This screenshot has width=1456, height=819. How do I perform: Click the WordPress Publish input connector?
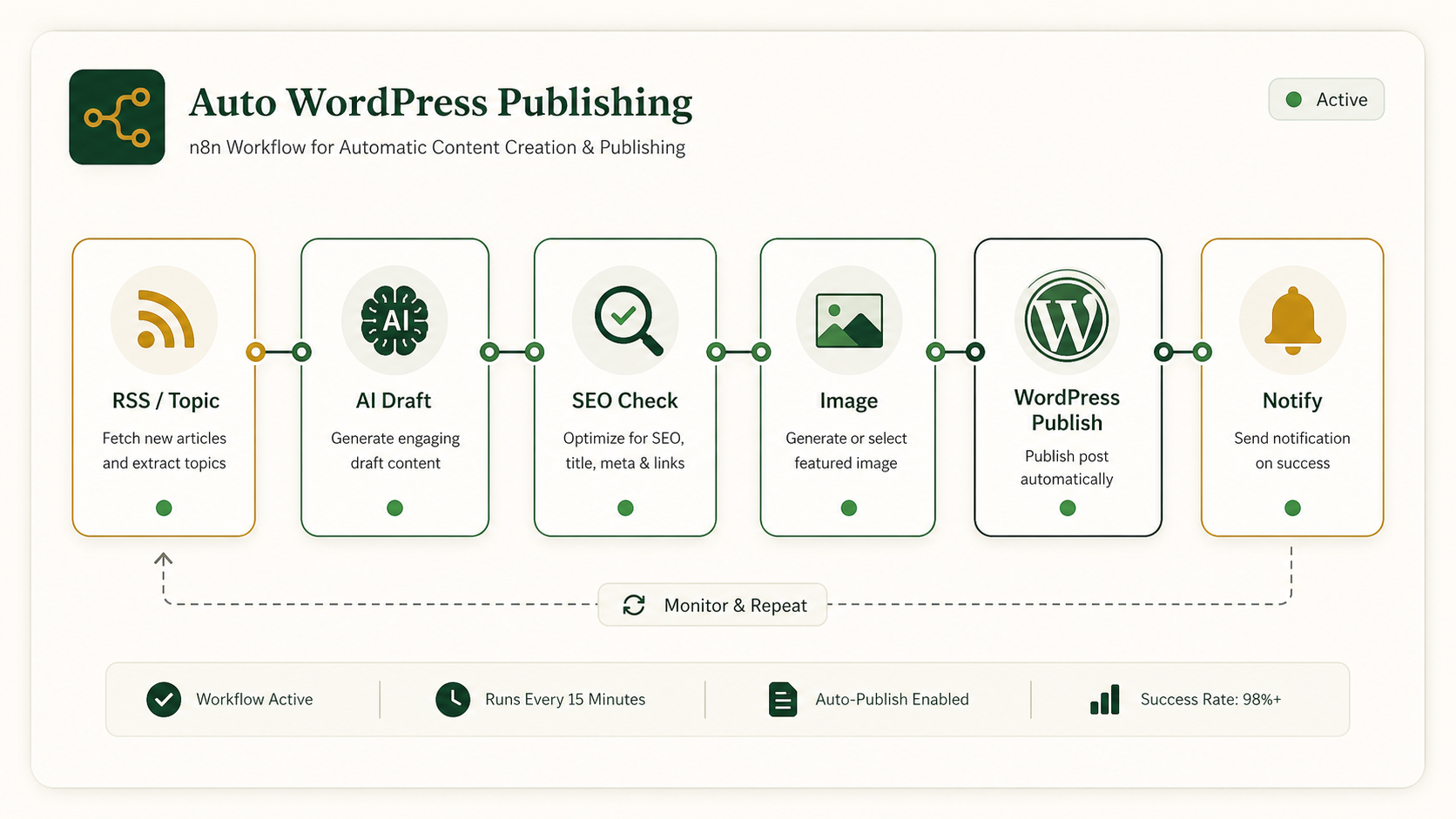(x=975, y=352)
